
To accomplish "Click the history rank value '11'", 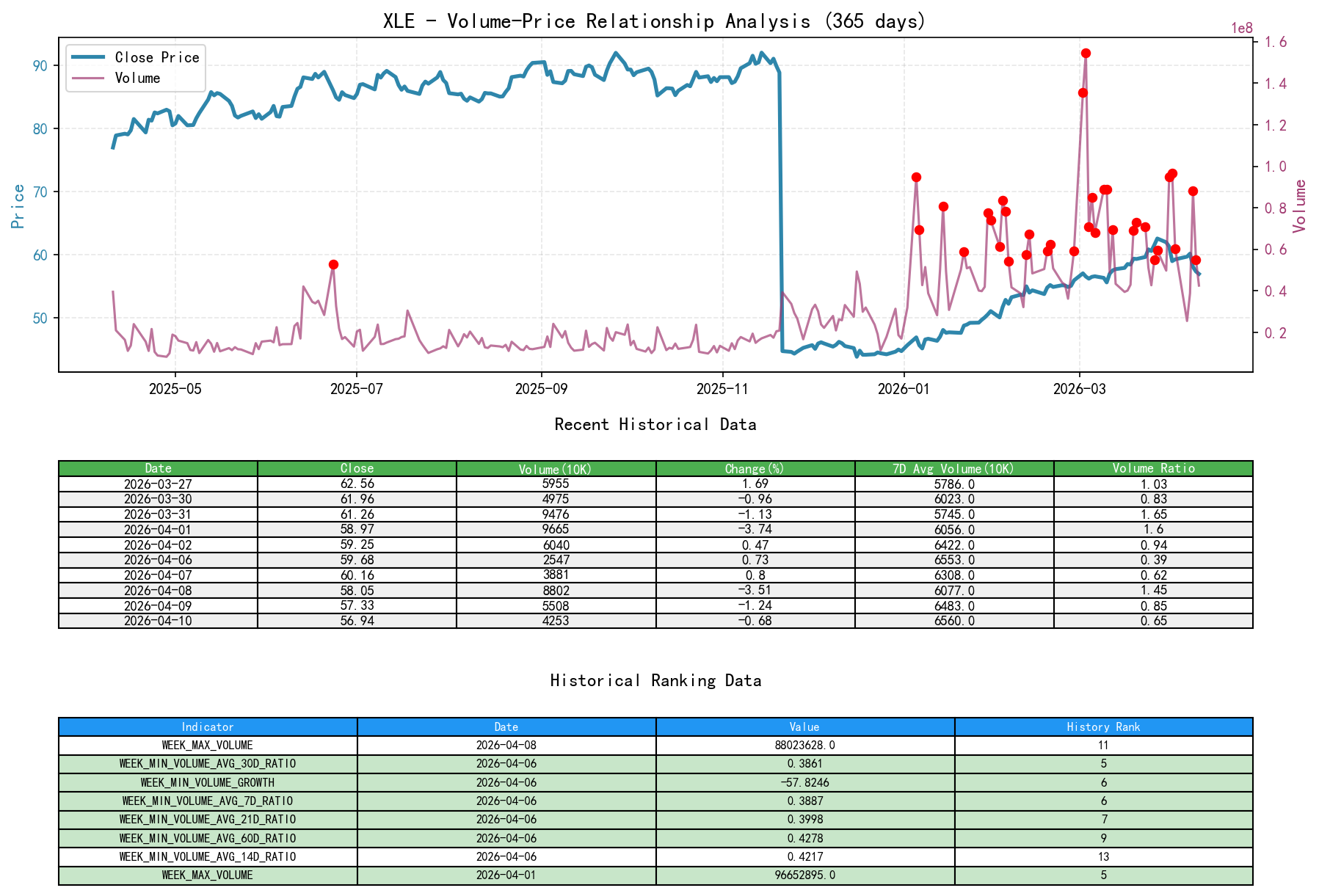I will (1103, 746).
